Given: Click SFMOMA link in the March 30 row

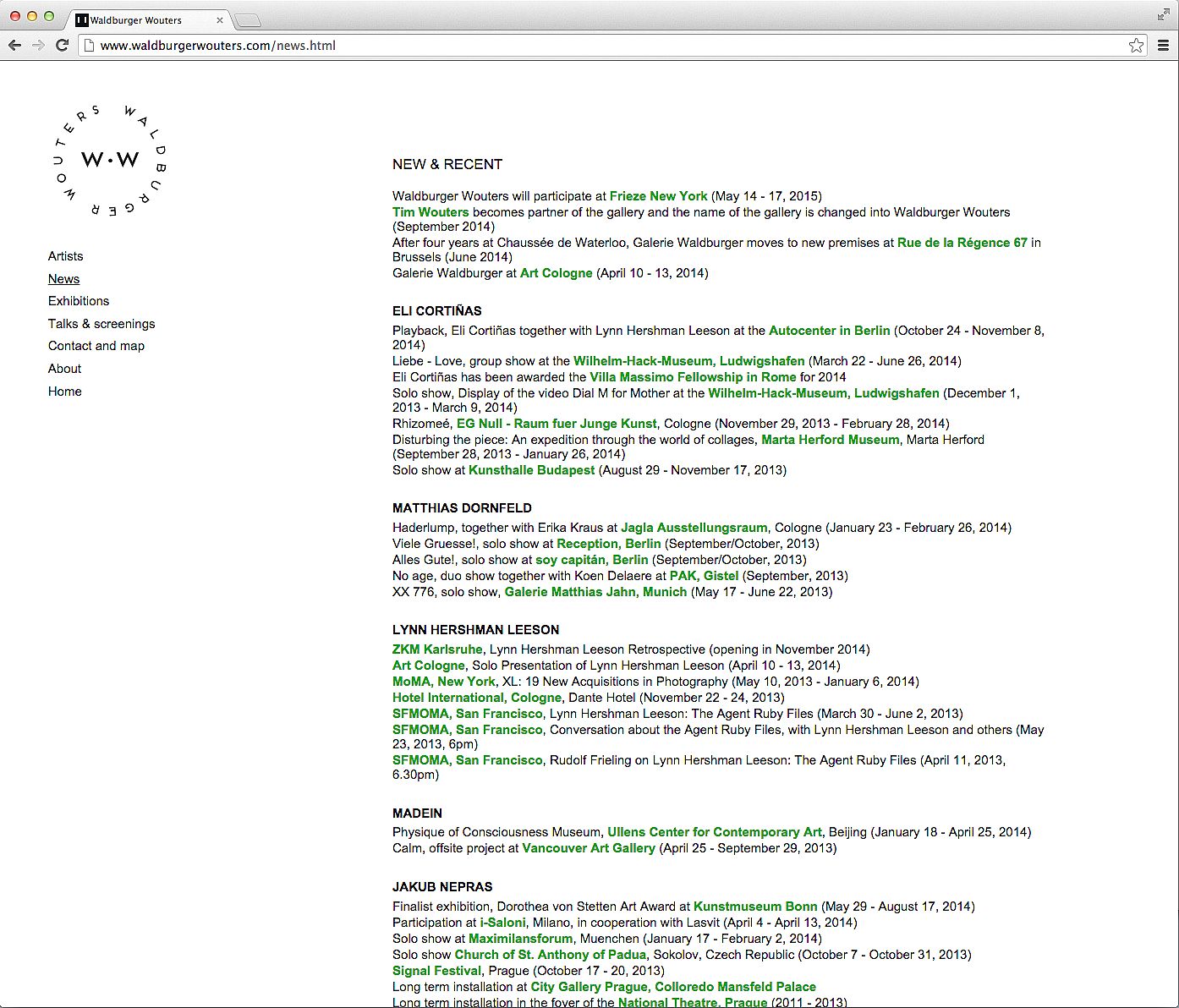Looking at the screenshot, I should click(x=468, y=714).
